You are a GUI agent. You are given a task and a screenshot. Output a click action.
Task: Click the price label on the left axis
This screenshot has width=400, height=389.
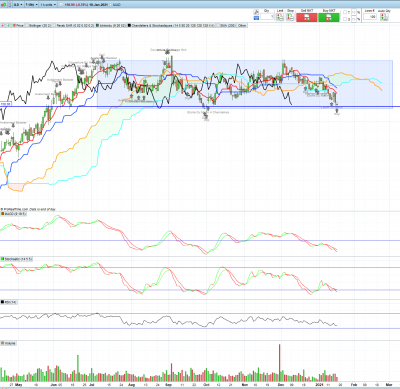(x=6, y=104)
